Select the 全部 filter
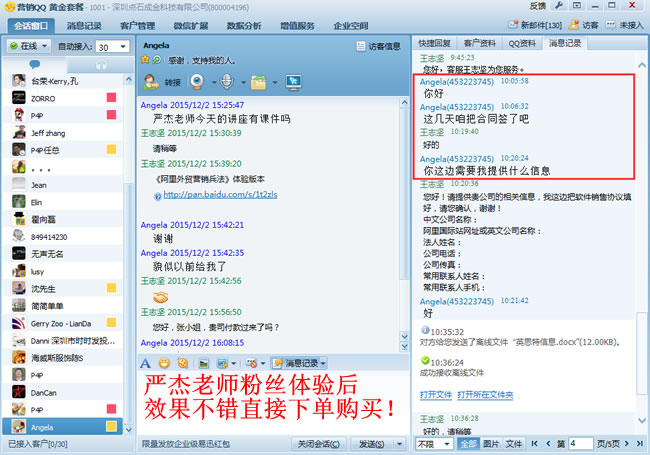Viewport: 650px width, 455px height. pos(468,444)
